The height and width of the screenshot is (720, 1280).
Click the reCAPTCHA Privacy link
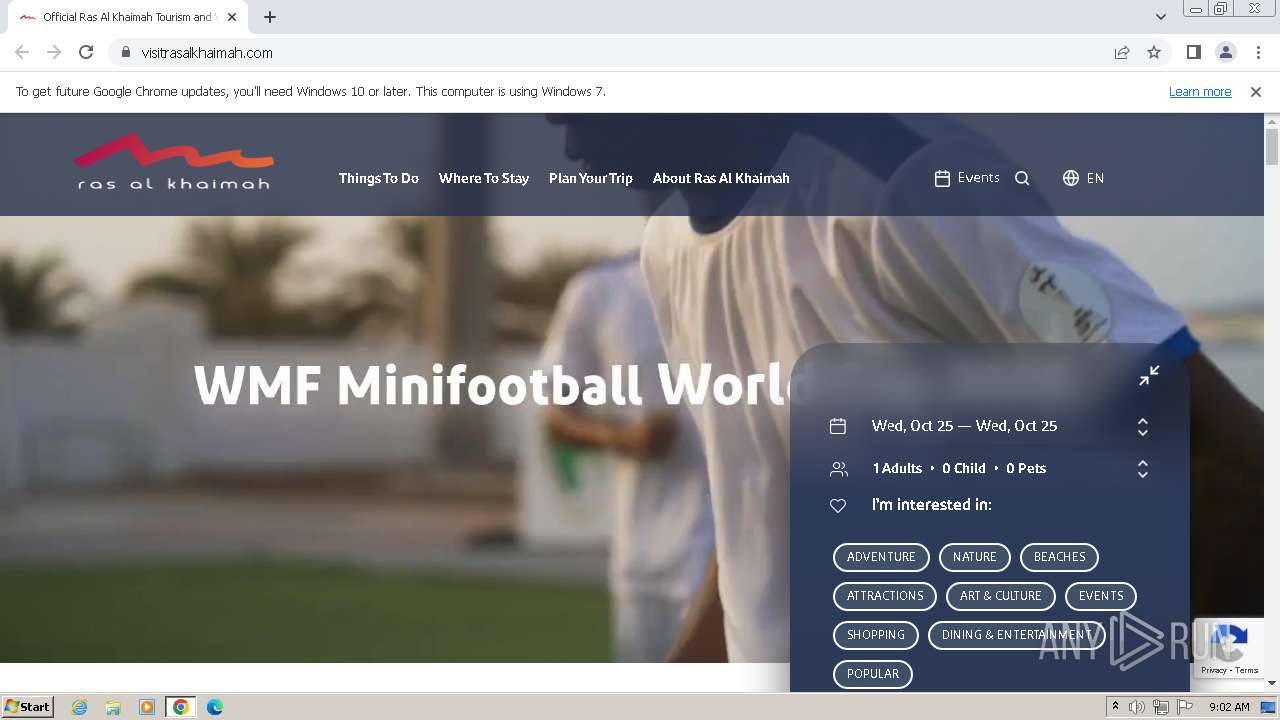coord(1213,670)
